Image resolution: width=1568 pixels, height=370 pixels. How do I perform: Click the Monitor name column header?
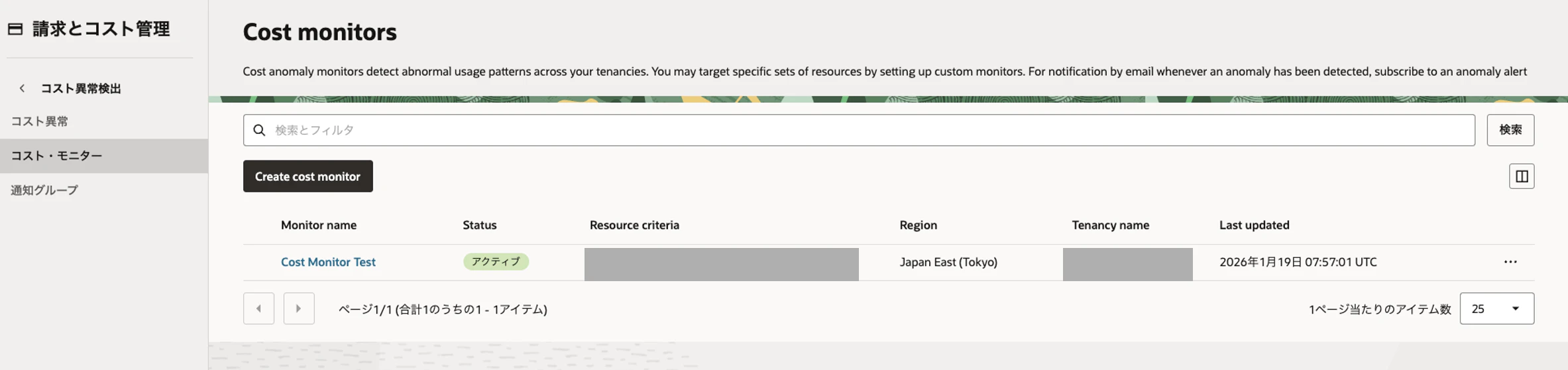click(x=319, y=225)
